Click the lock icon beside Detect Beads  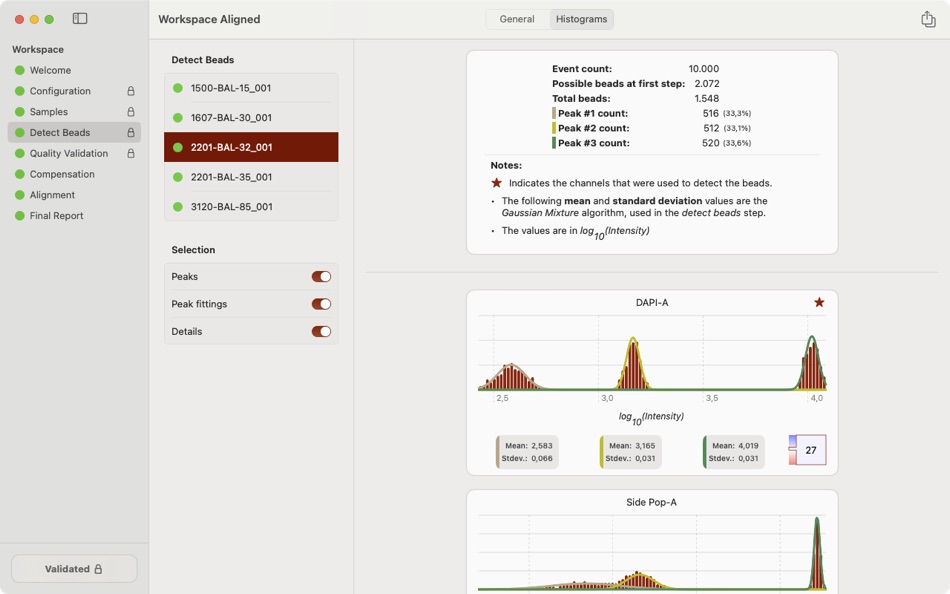coord(130,132)
